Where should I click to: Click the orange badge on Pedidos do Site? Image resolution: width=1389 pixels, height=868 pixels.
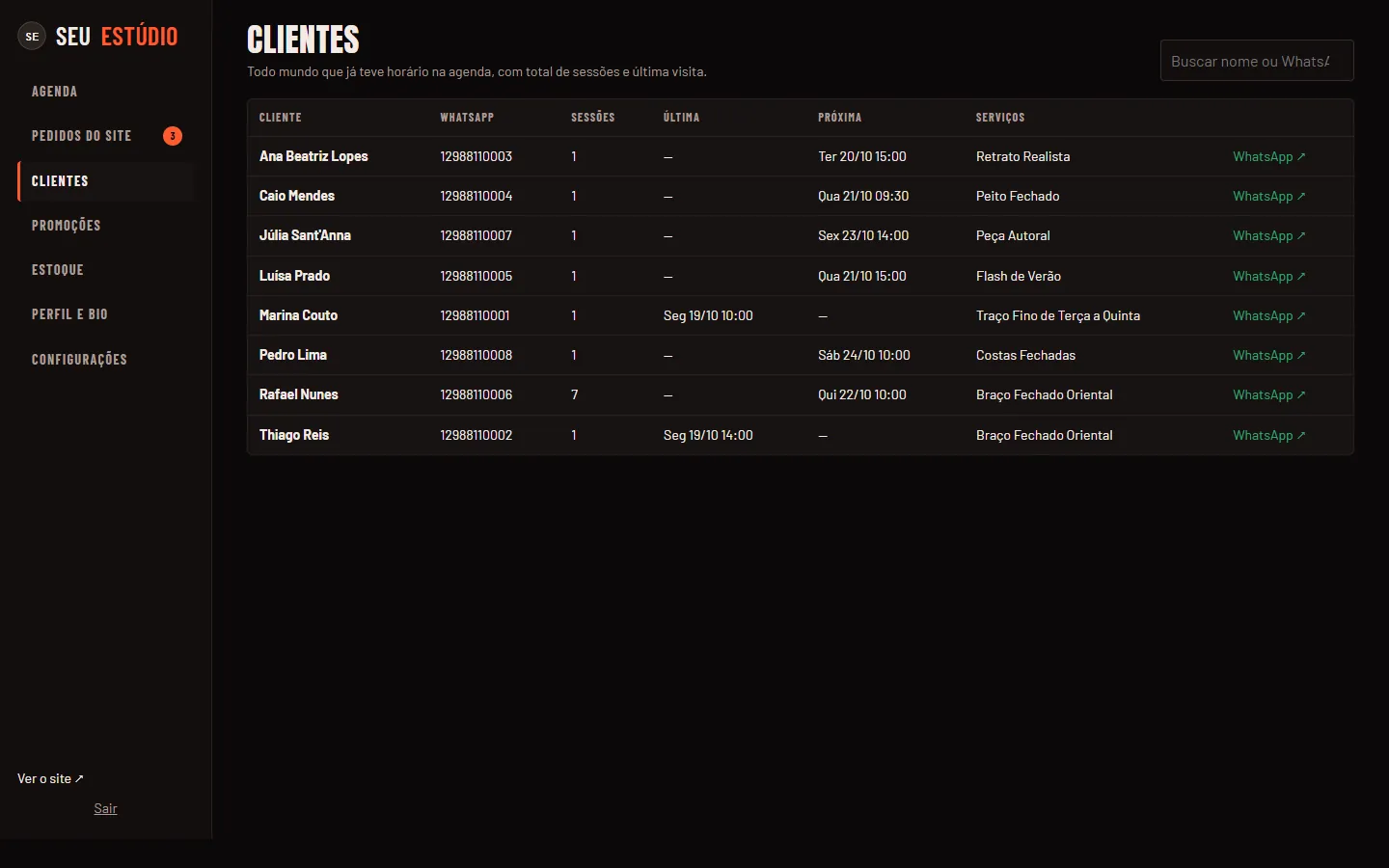pos(173,136)
